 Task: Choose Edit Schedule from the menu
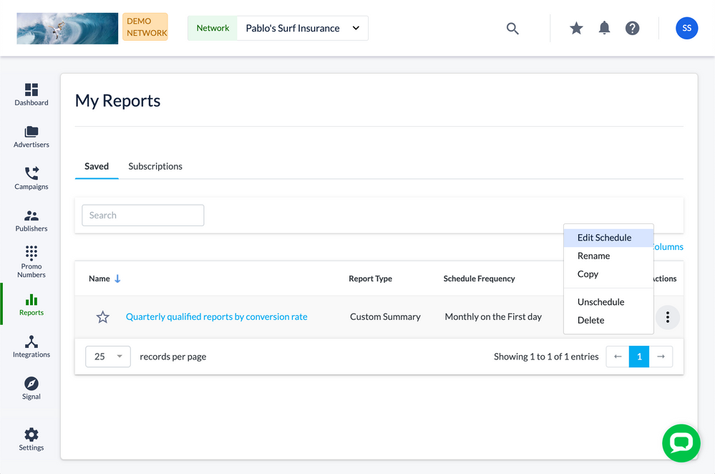608,238
